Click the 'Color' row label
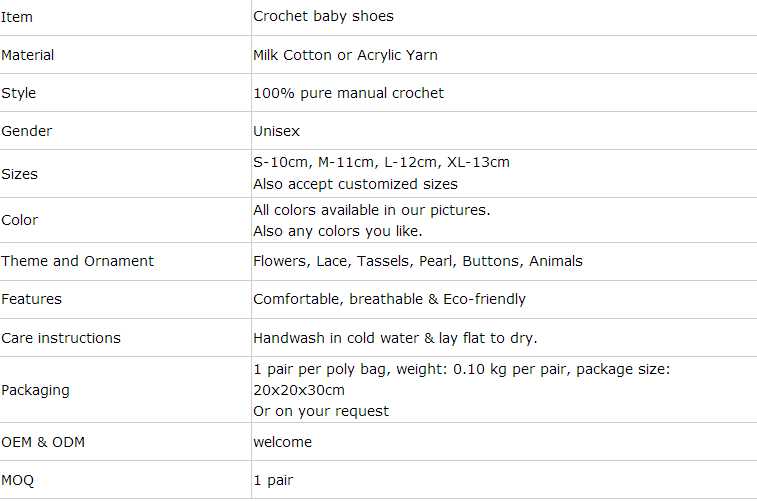This screenshot has height=502, width=757. (x=20, y=220)
